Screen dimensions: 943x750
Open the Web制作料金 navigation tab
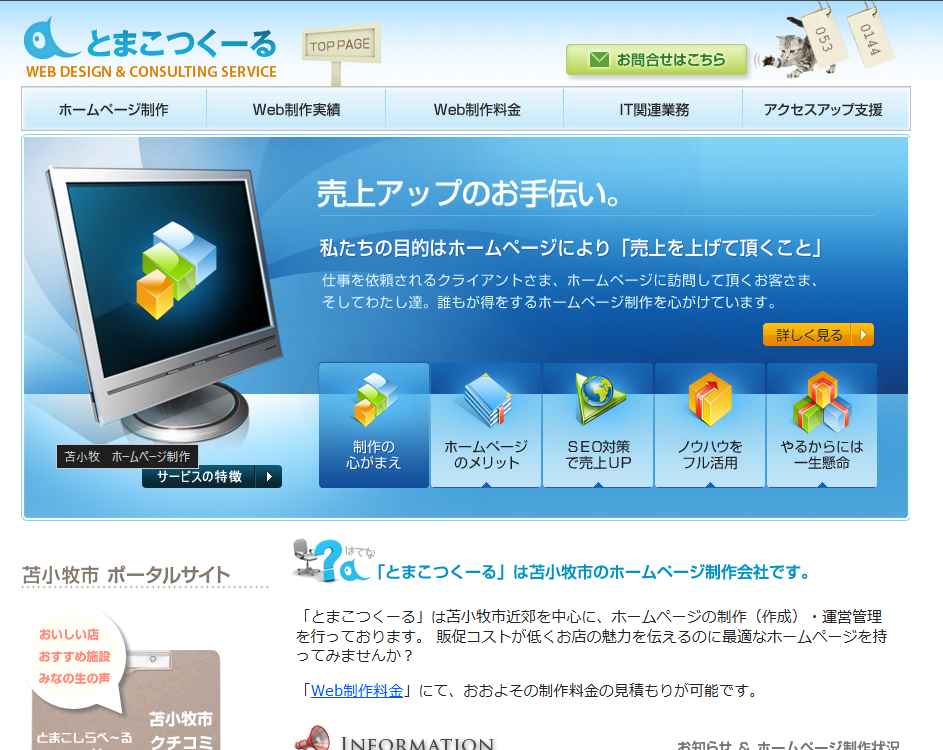[x=476, y=110]
